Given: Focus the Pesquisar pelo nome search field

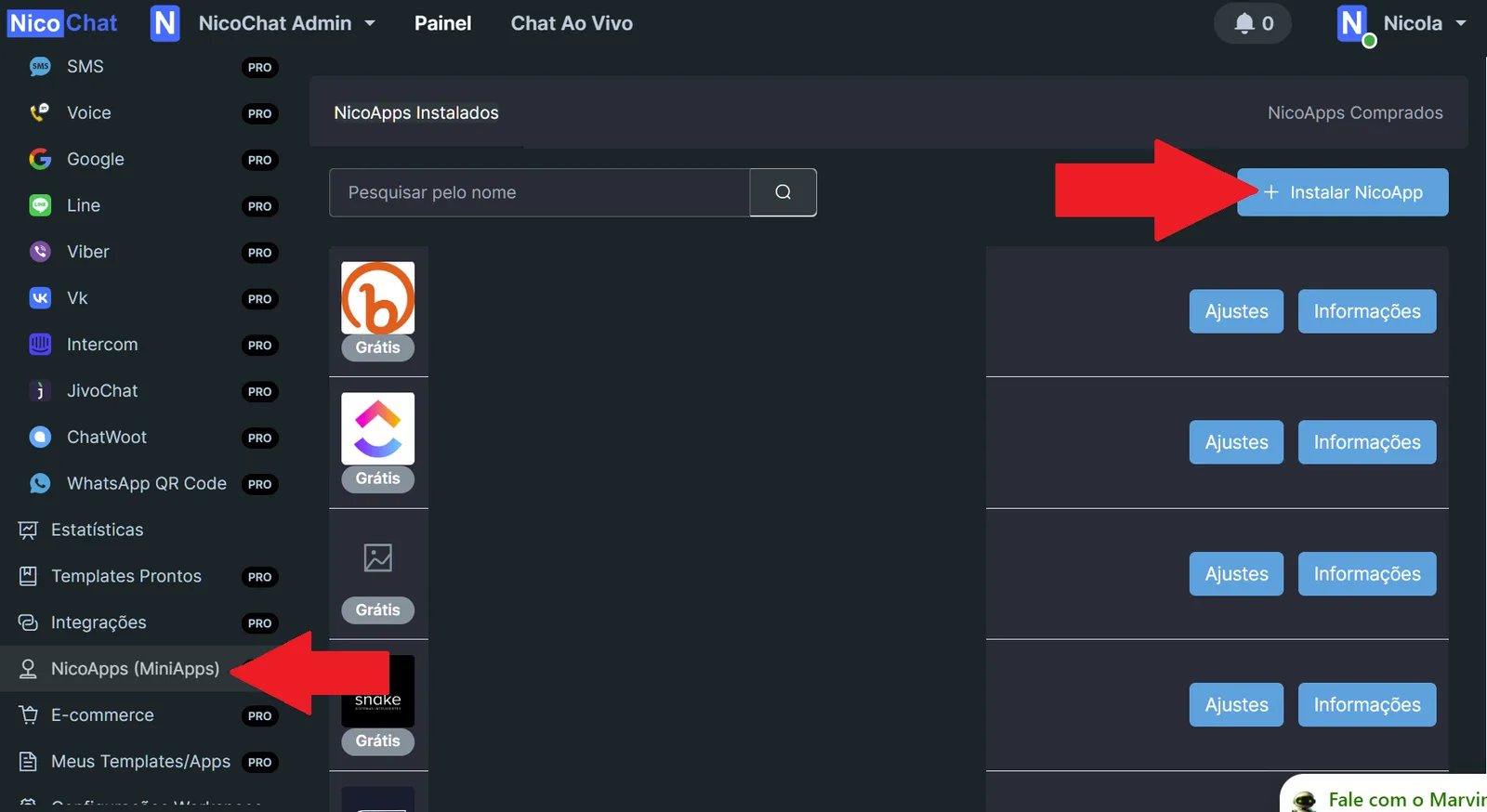Looking at the screenshot, I should (540, 192).
